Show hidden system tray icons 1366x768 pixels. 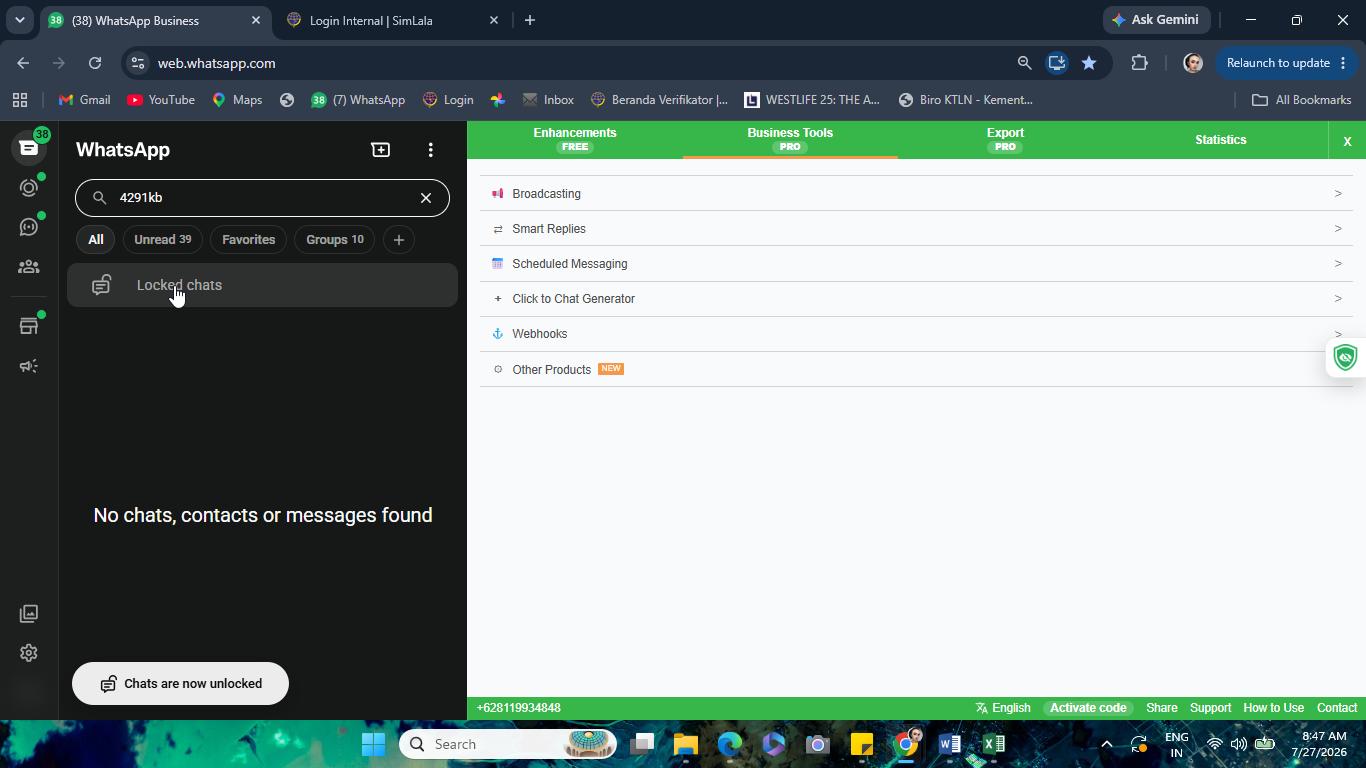coord(1106,744)
